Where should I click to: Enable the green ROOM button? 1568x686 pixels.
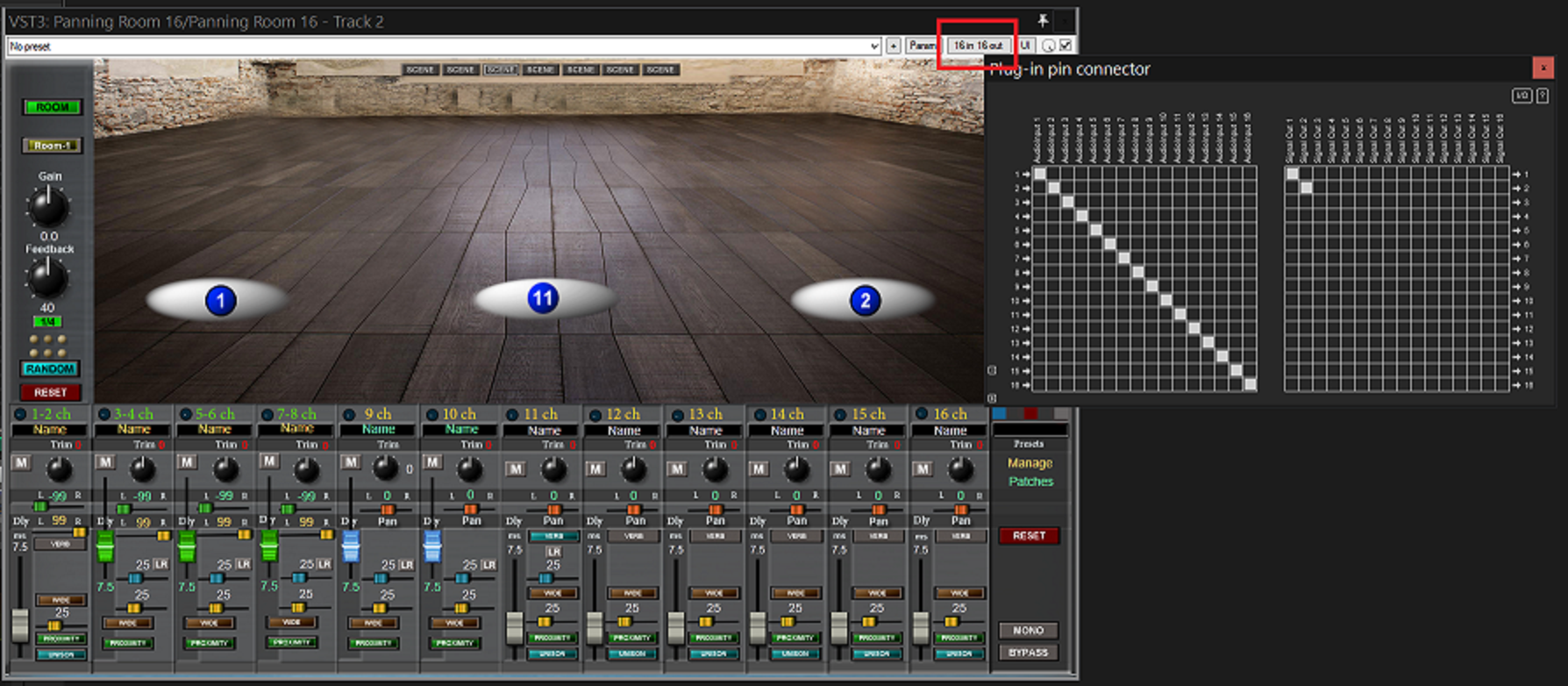[x=52, y=107]
